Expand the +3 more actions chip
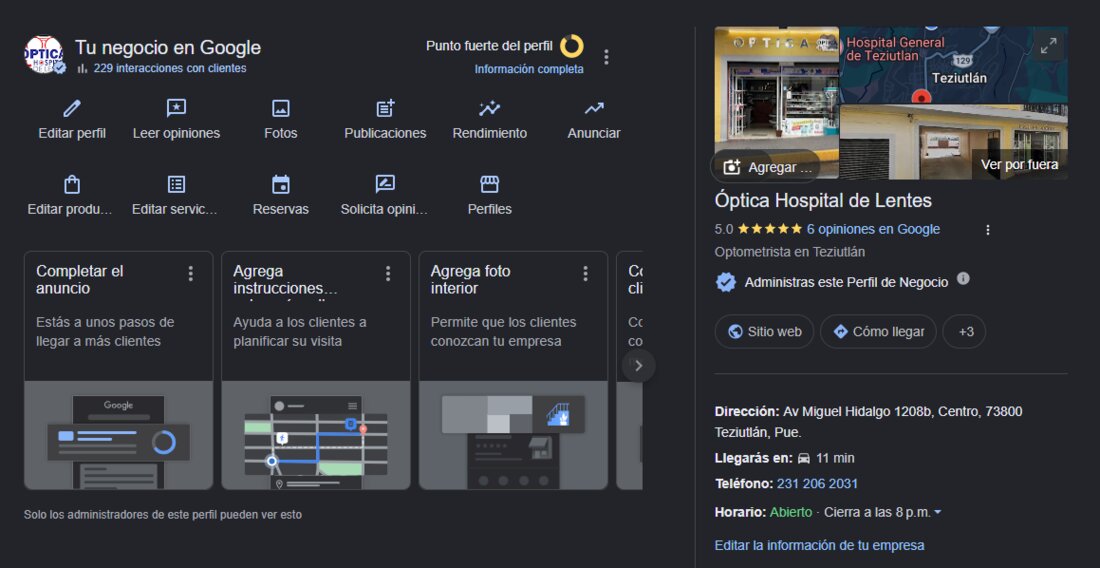1100x568 pixels. [964, 332]
